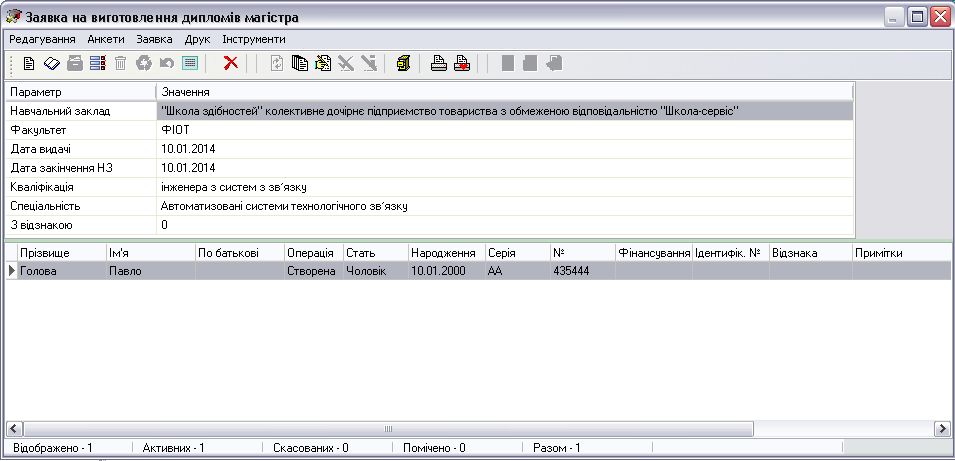Image resolution: width=955 pixels, height=461 pixels.
Task: Click the printer toolbar icon
Action: (x=439, y=63)
